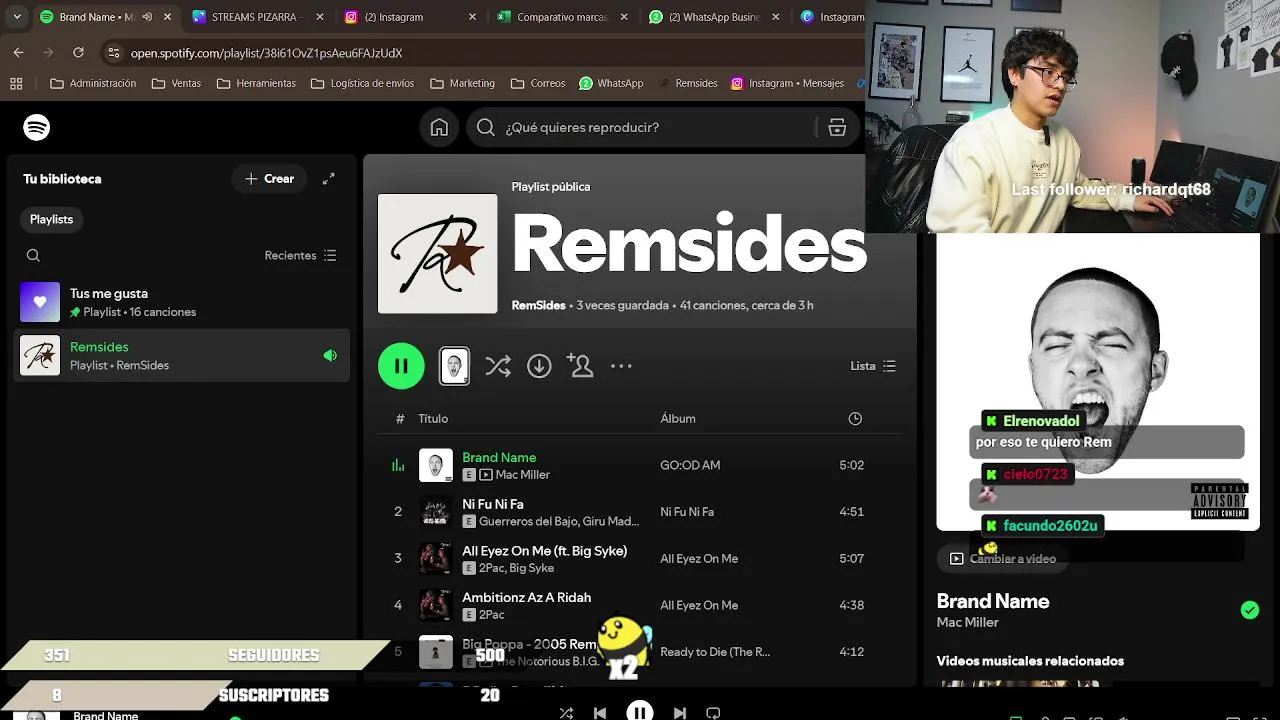Open GO:OD AM album link

tap(690, 465)
